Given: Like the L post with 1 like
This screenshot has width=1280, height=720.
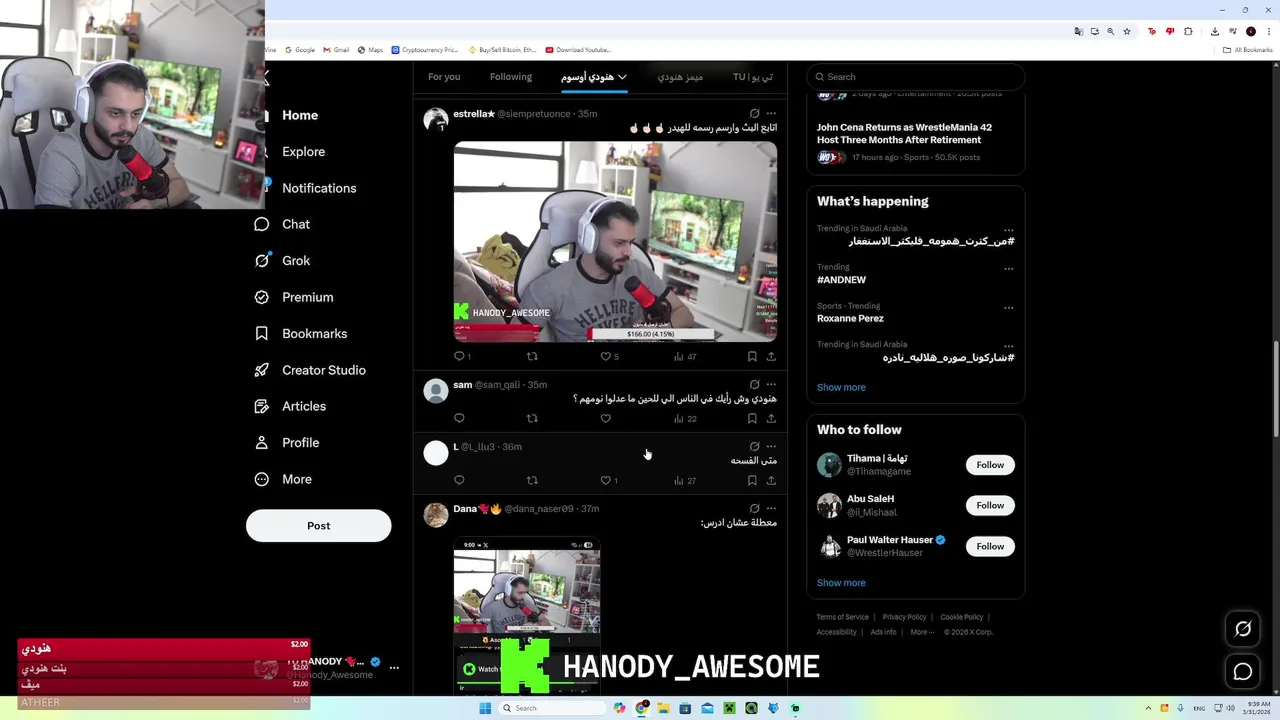Looking at the screenshot, I should coord(608,480).
